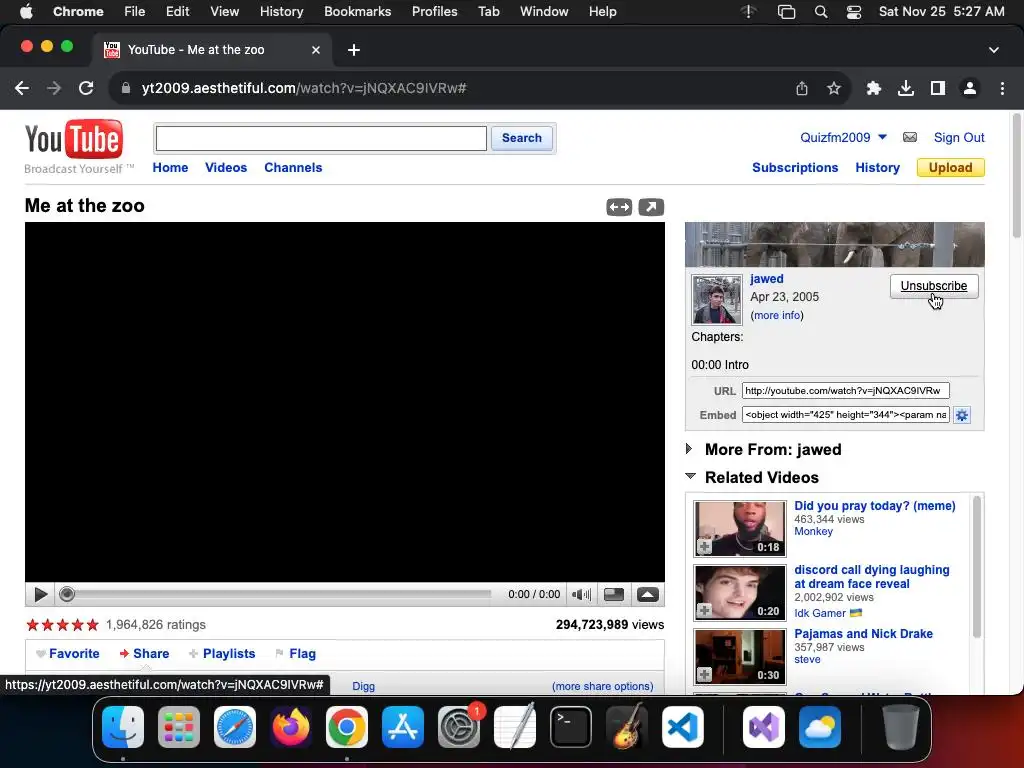Image resolution: width=1024 pixels, height=768 pixels.
Task: Open the inbox envelope icon
Action: coord(910,137)
